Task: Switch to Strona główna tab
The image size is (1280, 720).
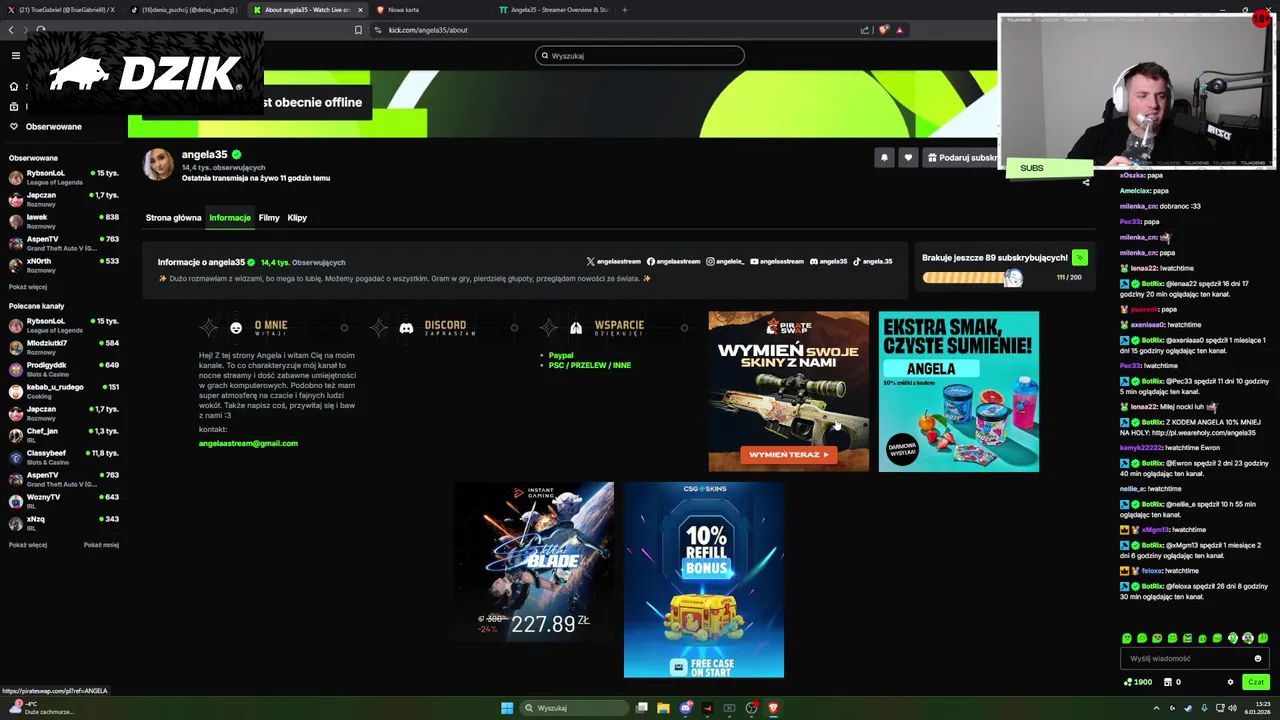Action: (173, 218)
